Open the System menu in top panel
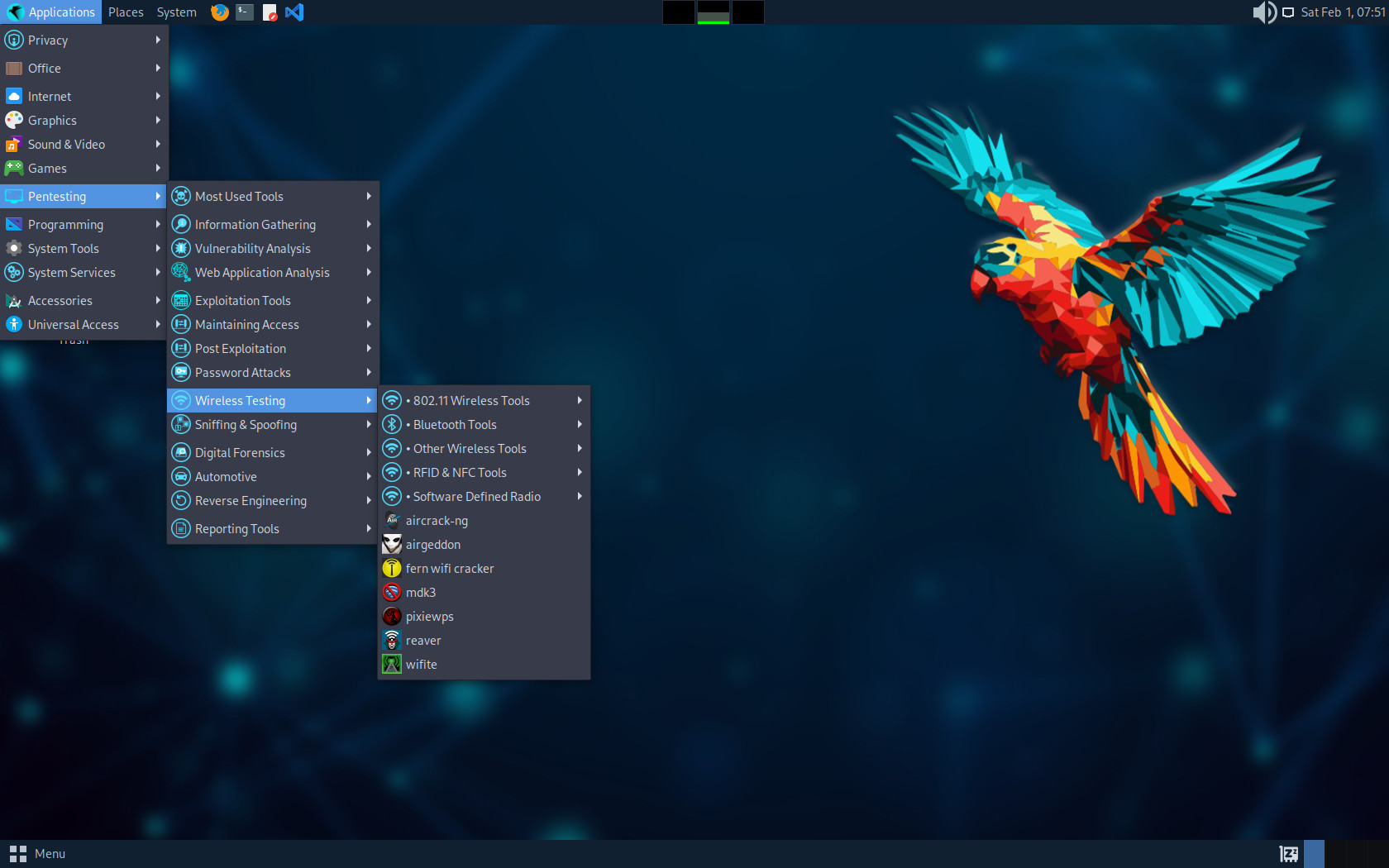This screenshot has height=868, width=1389. [x=177, y=12]
